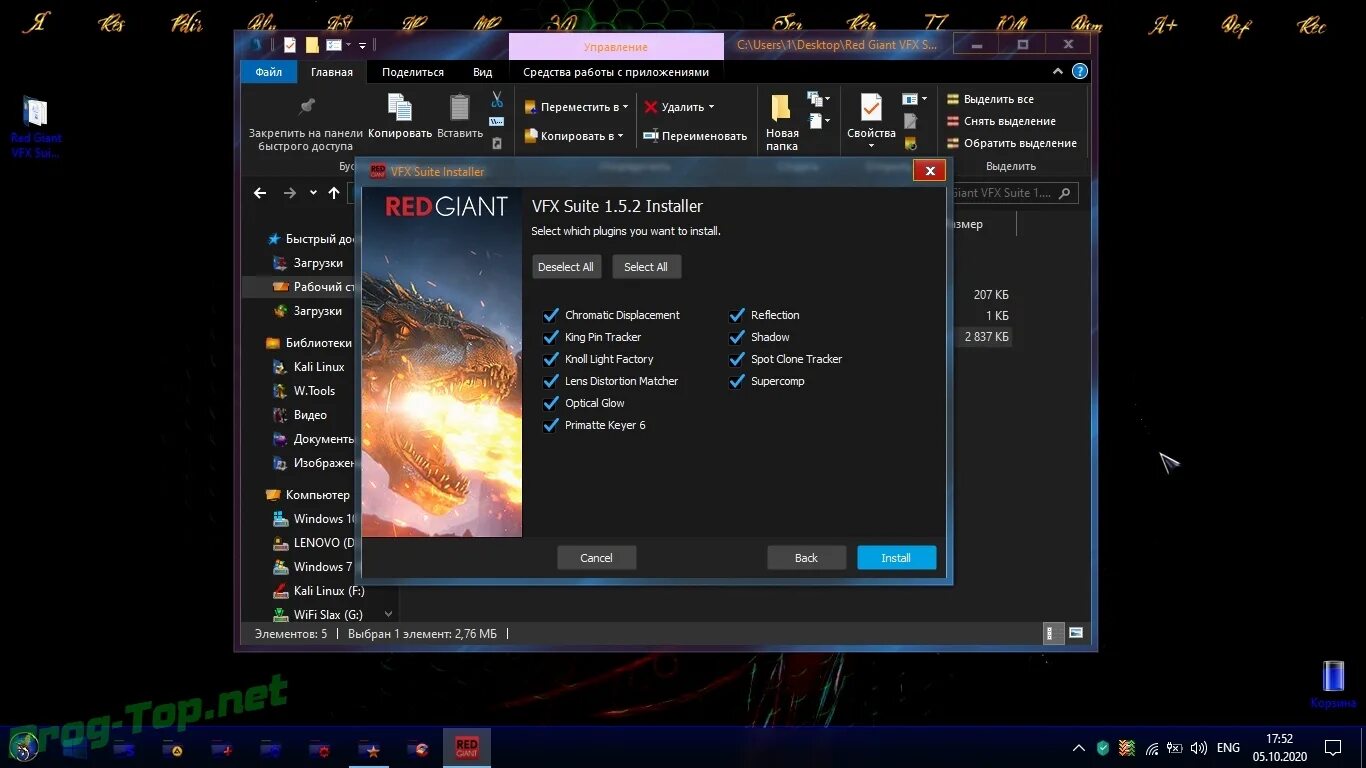1366x768 pixels.
Task: Open the Поделиться ribbon tab
Action: click(x=413, y=72)
